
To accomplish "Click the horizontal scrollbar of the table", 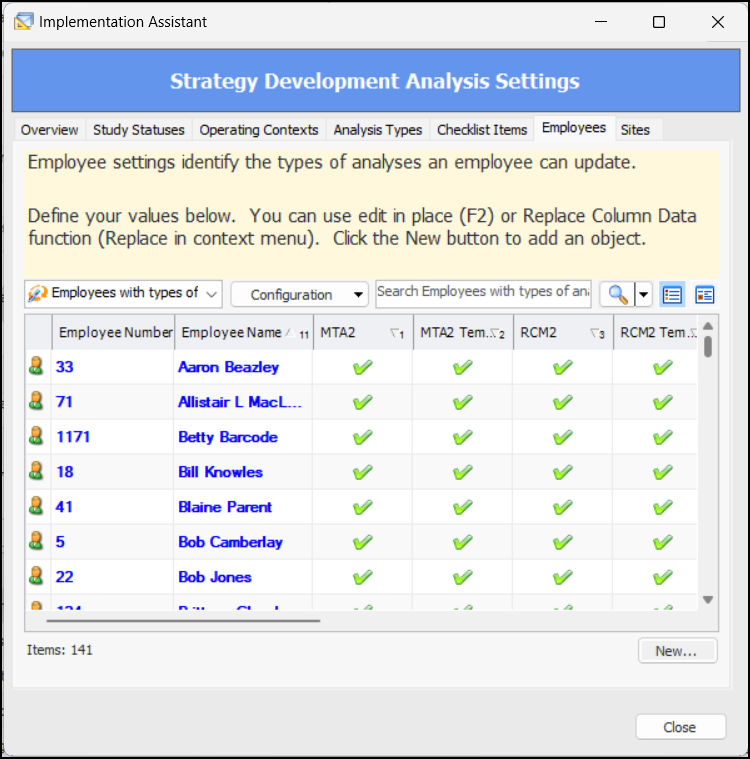I will 183,621.
